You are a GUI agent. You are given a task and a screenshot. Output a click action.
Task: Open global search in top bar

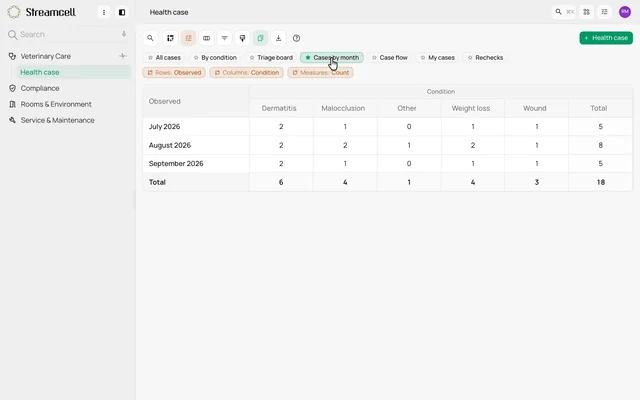click(x=564, y=12)
